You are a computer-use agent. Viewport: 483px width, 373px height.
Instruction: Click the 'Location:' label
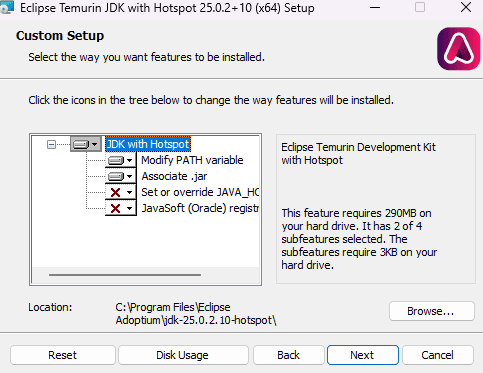[x=50, y=307]
